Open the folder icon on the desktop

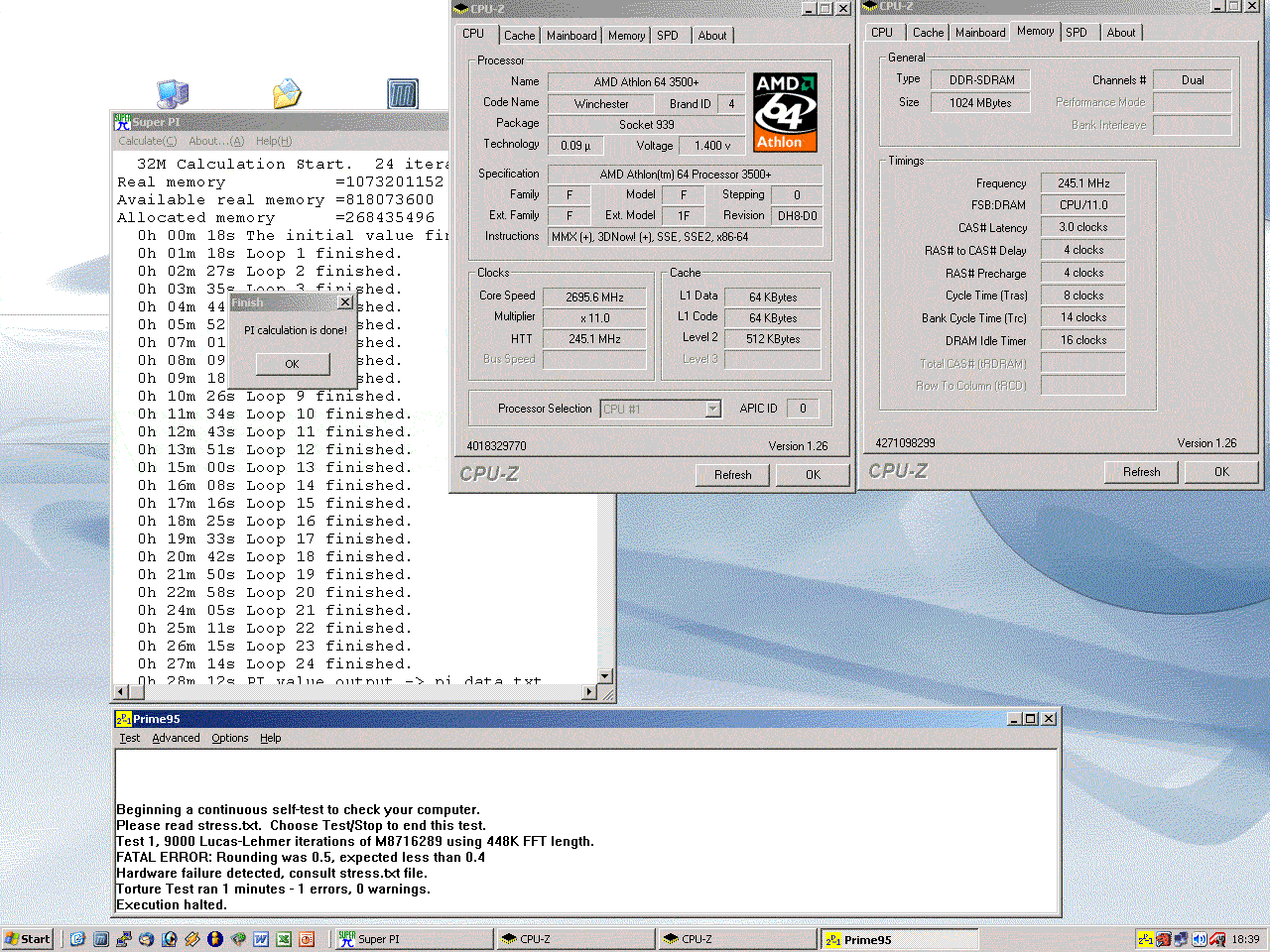click(287, 93)
